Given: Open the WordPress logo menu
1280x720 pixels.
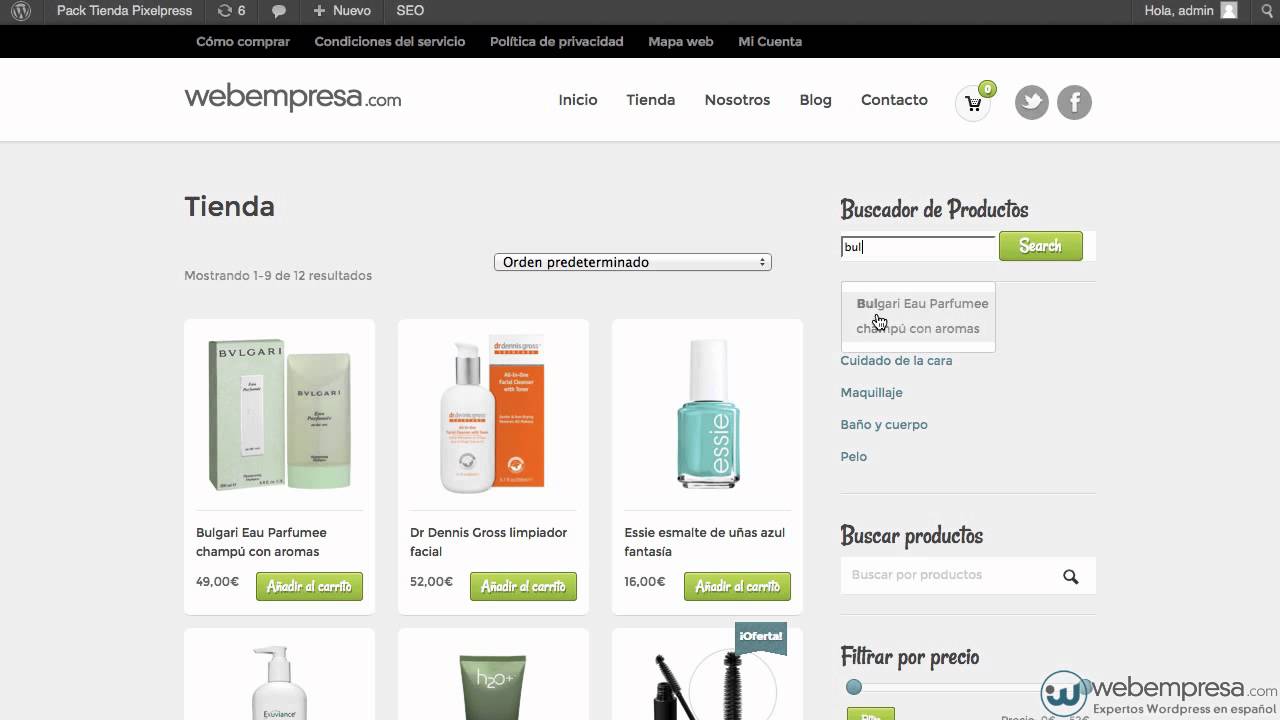Looking at the screenshot, I should [x=21, y=11].
